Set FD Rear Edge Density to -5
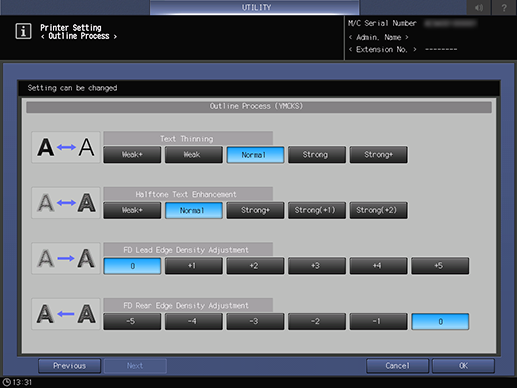The height and width of the screenshot is (388, 517). pyautogui.click(x=132, y=321)
